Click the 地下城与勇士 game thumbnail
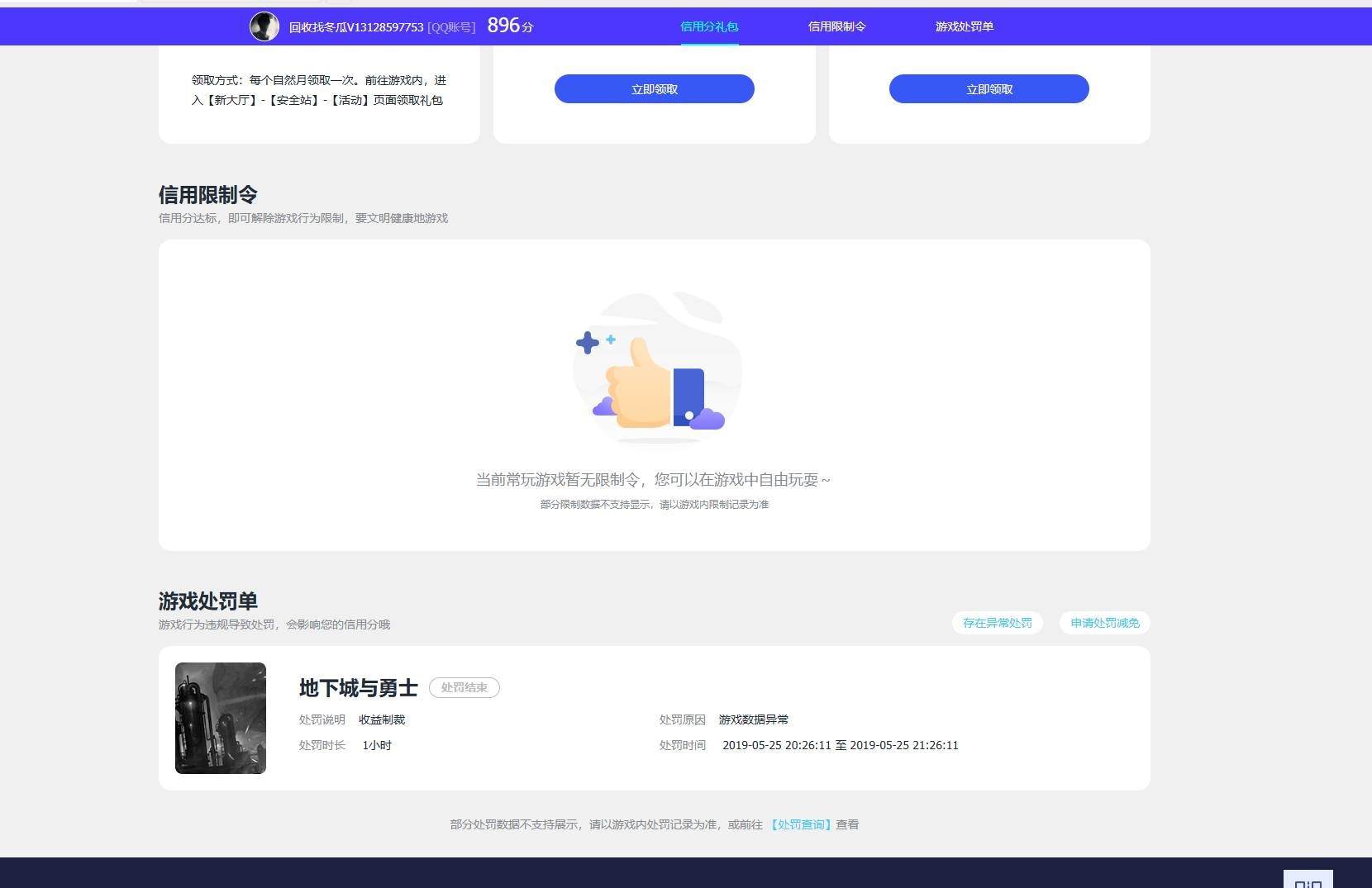Screen dimensions: 1372x888 point(221,718)
